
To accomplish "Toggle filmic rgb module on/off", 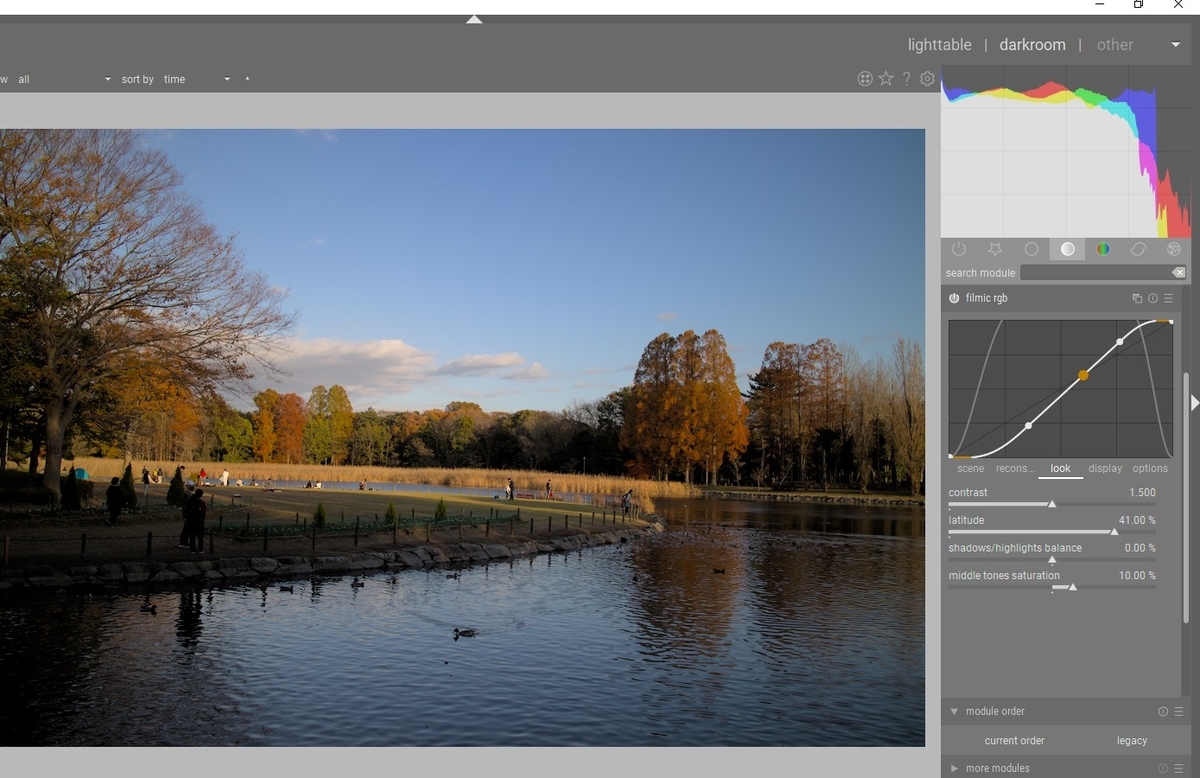I will click(x=954, y=298).
